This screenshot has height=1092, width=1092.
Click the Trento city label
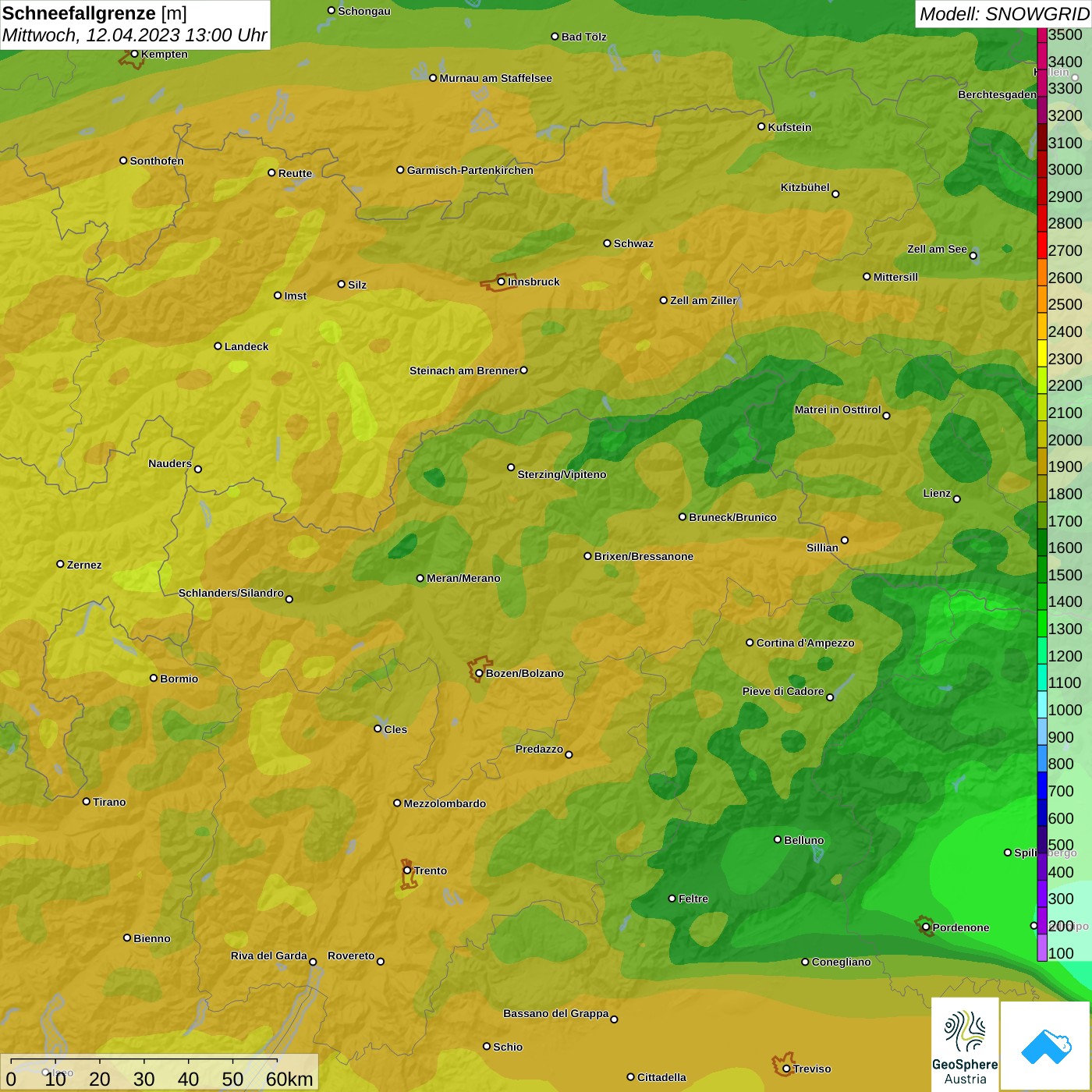coord(430,870)
